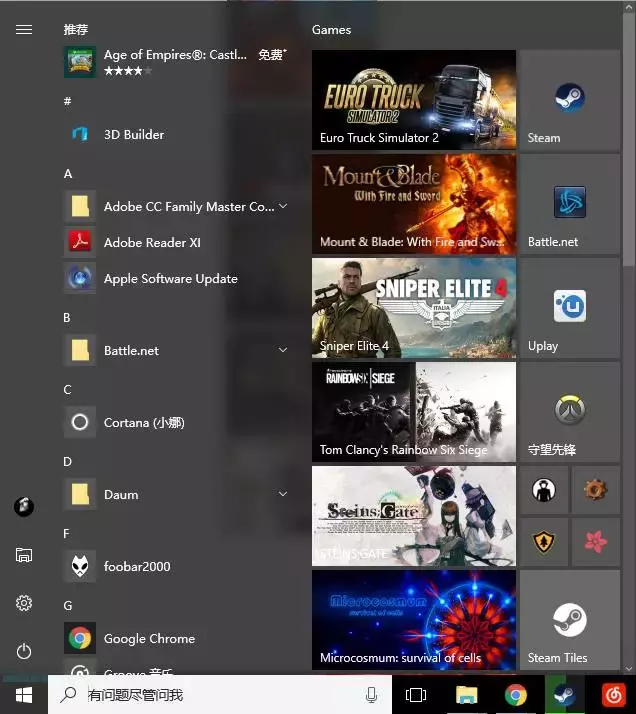Launch the Euro Truck Simulator 2 tile

(414, 100)
